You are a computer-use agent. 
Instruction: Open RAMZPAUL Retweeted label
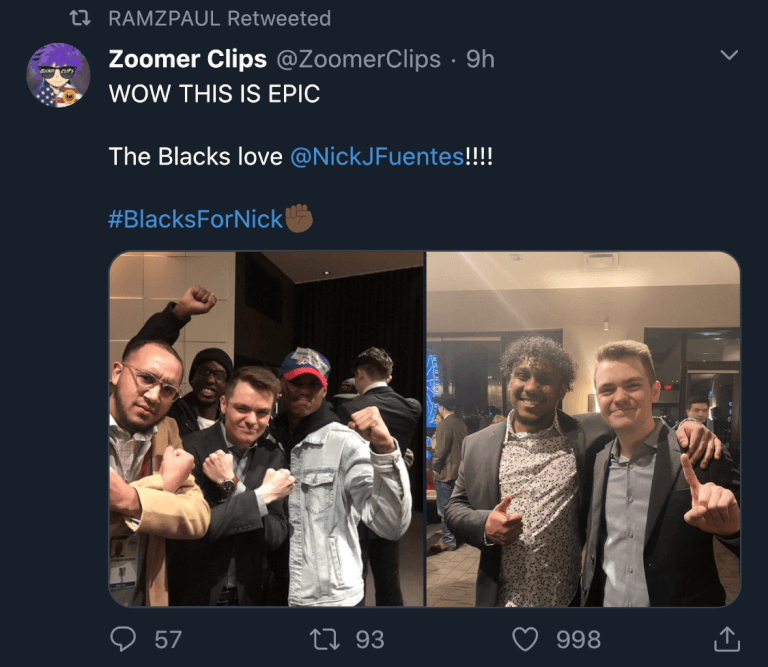point(219,19)
